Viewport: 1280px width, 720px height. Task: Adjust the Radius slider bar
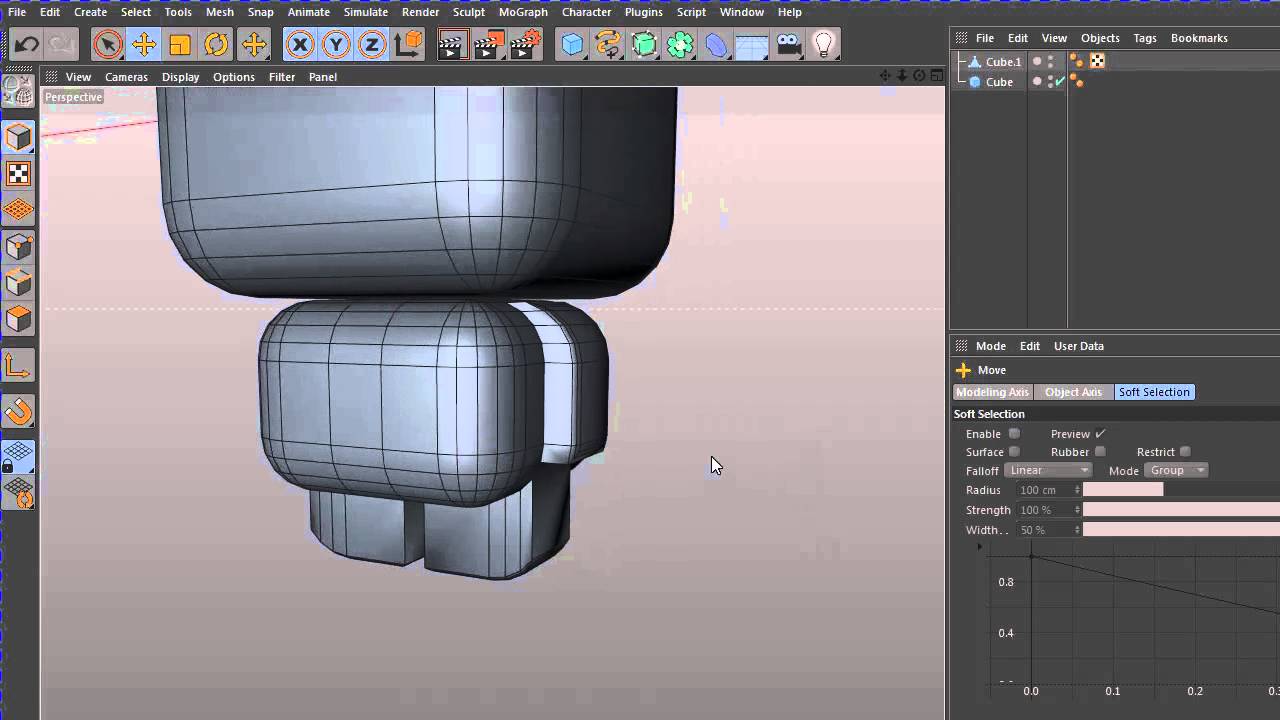[1181, 490]
